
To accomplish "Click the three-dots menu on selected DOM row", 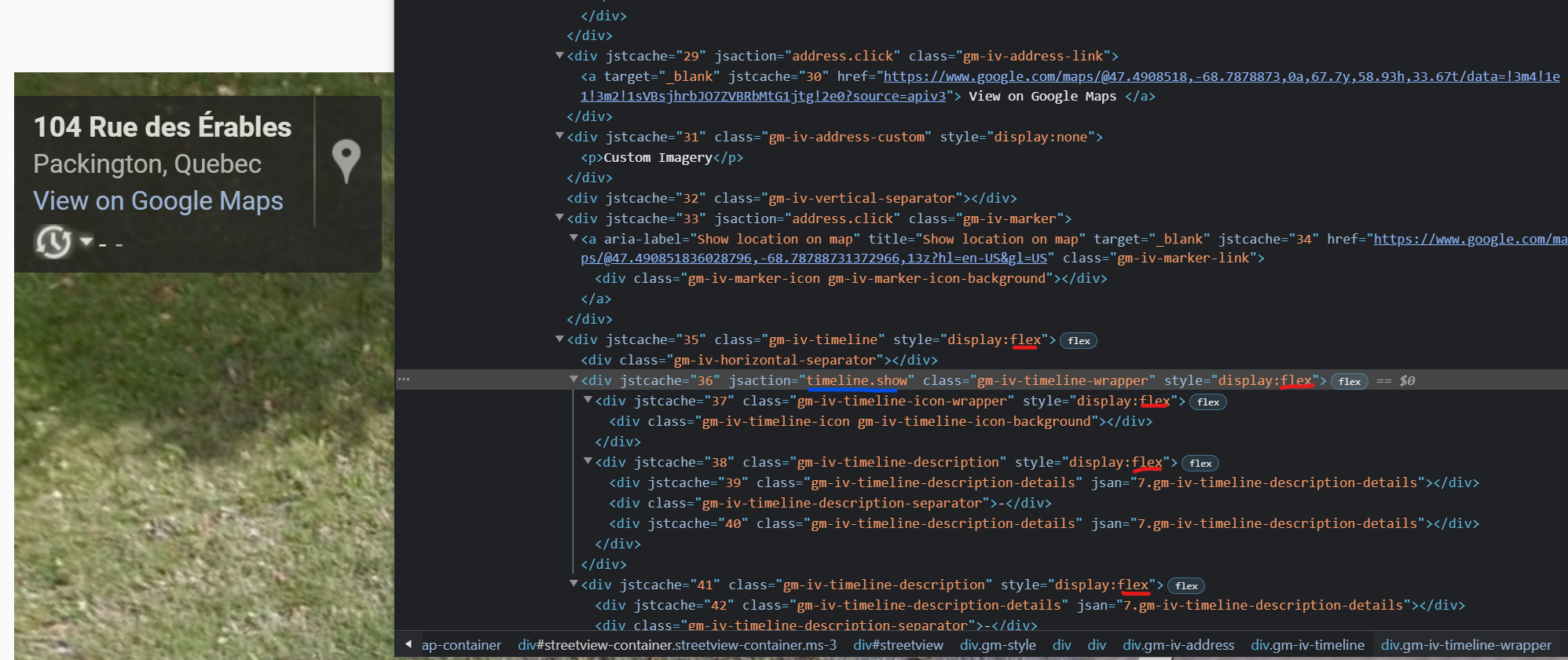I will pos(404,379).
